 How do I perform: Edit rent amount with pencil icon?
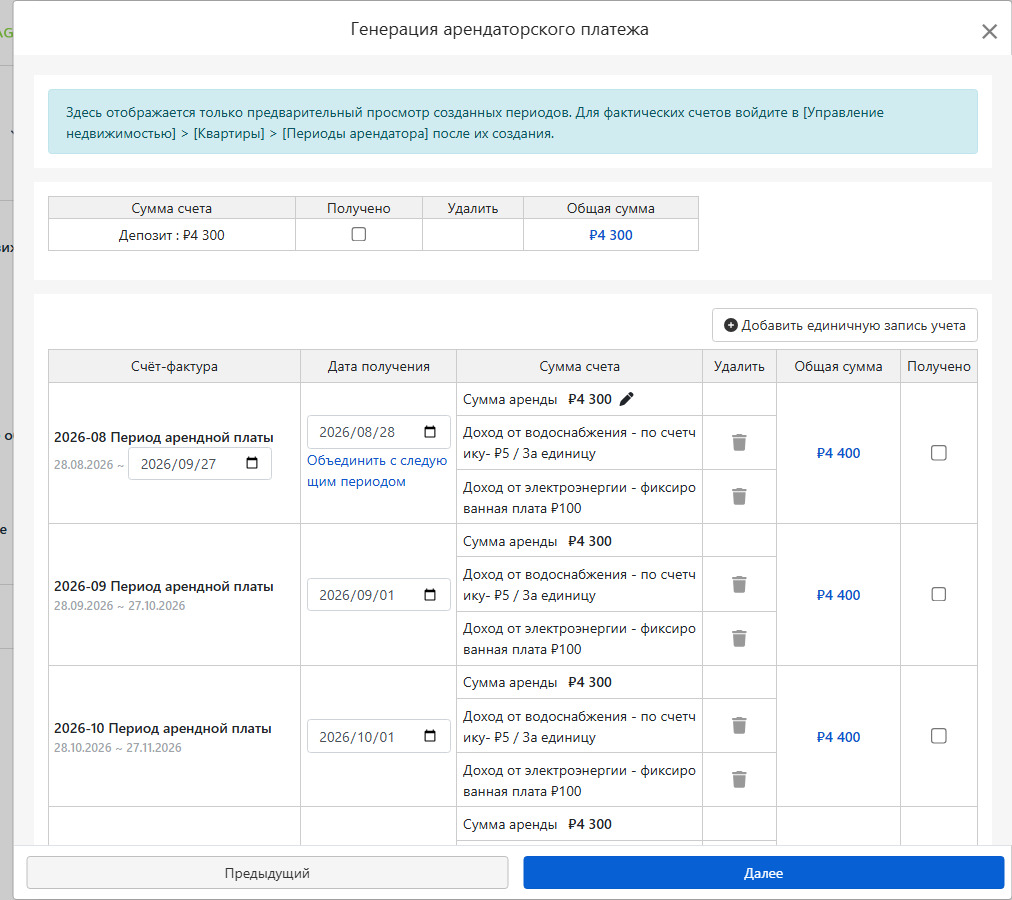(626, 399)
